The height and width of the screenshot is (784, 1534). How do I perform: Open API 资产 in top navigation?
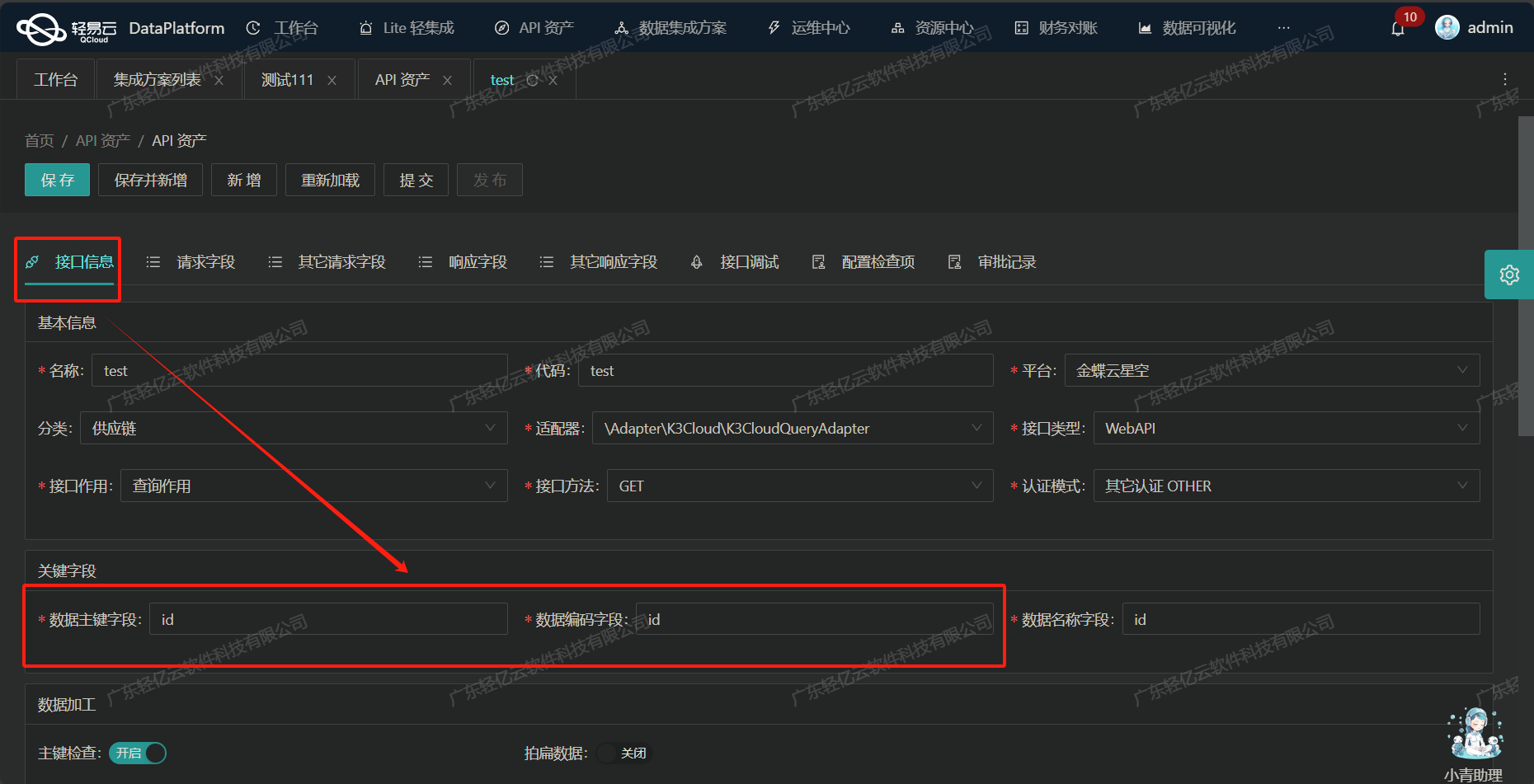534,28
